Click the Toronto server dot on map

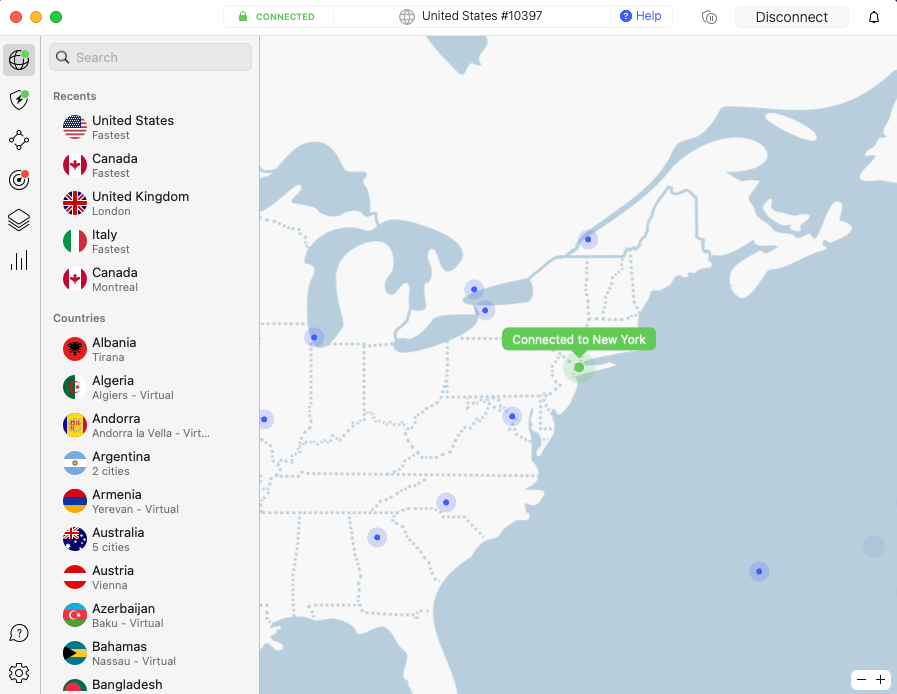(474, 290)
